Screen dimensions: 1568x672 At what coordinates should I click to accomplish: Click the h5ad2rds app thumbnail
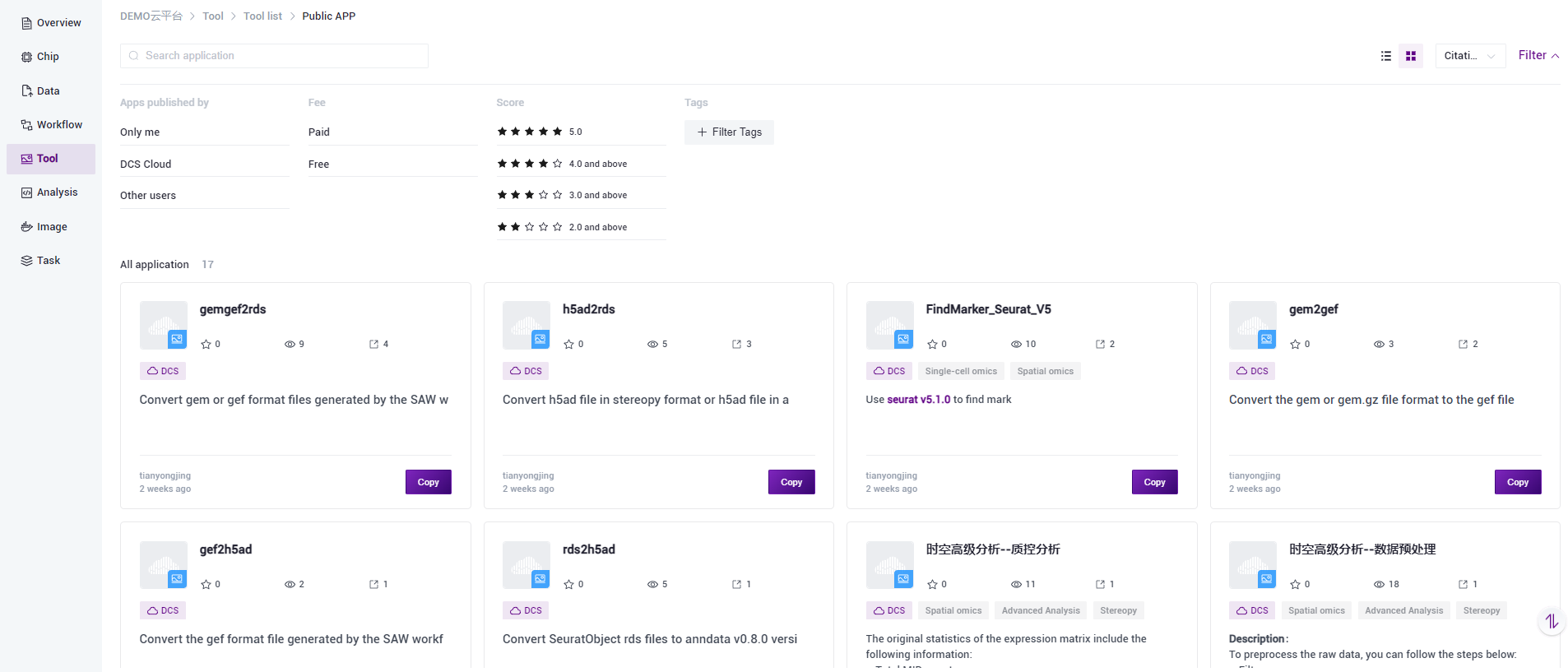tap(527, 325)
